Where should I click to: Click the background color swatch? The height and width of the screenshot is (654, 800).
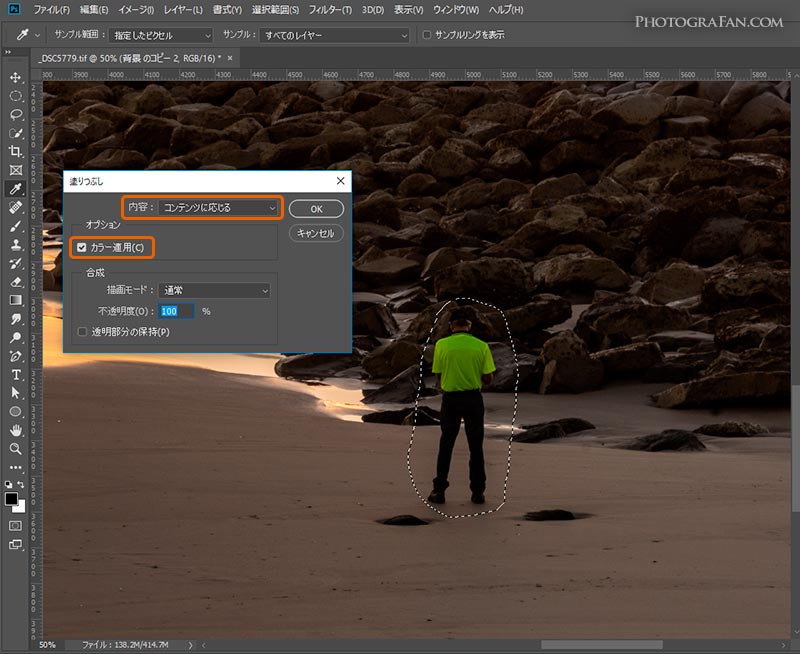click(21, 508)
